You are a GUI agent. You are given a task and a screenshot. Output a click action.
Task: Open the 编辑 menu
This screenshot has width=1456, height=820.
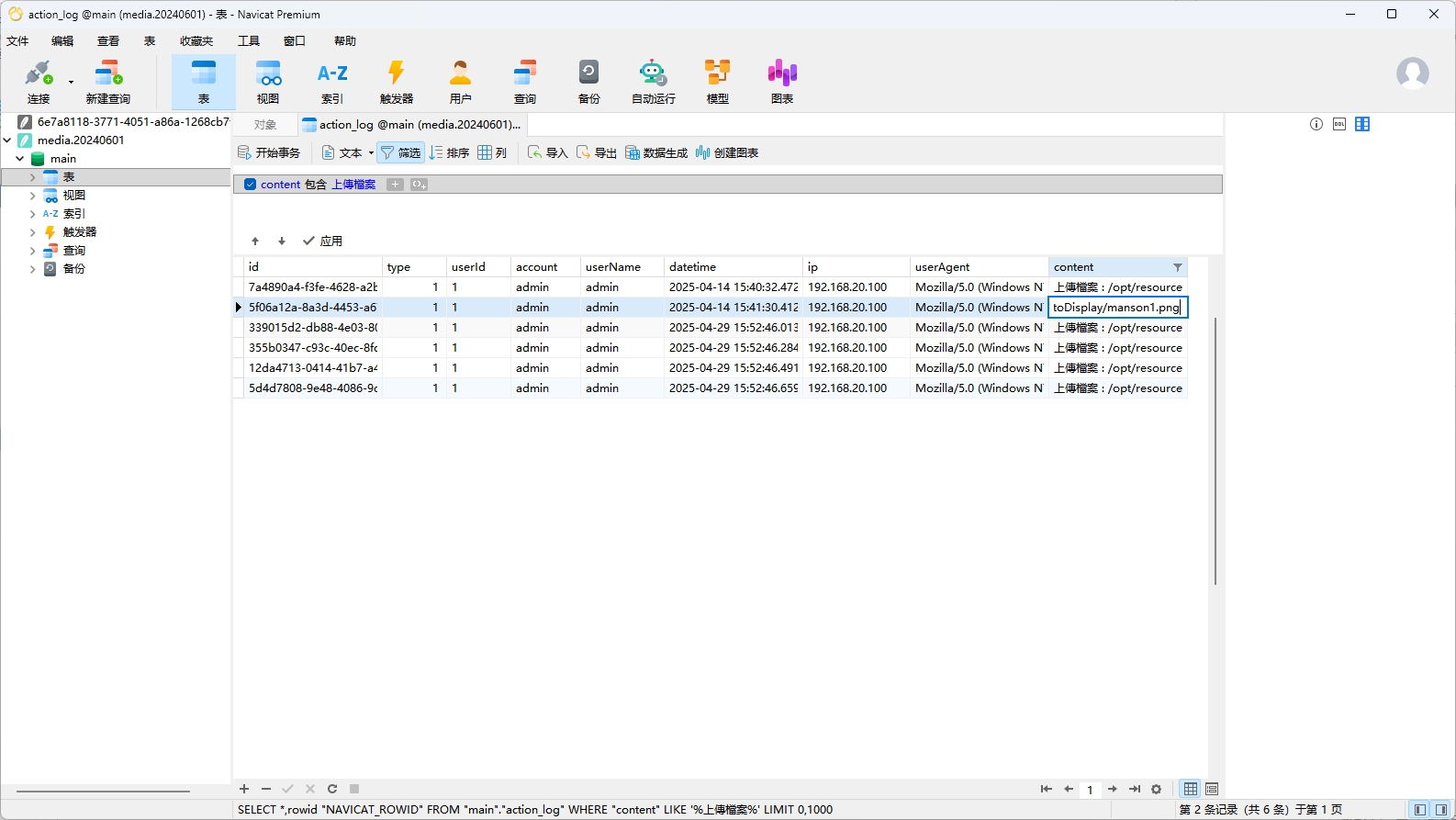(x=62, y=41)
